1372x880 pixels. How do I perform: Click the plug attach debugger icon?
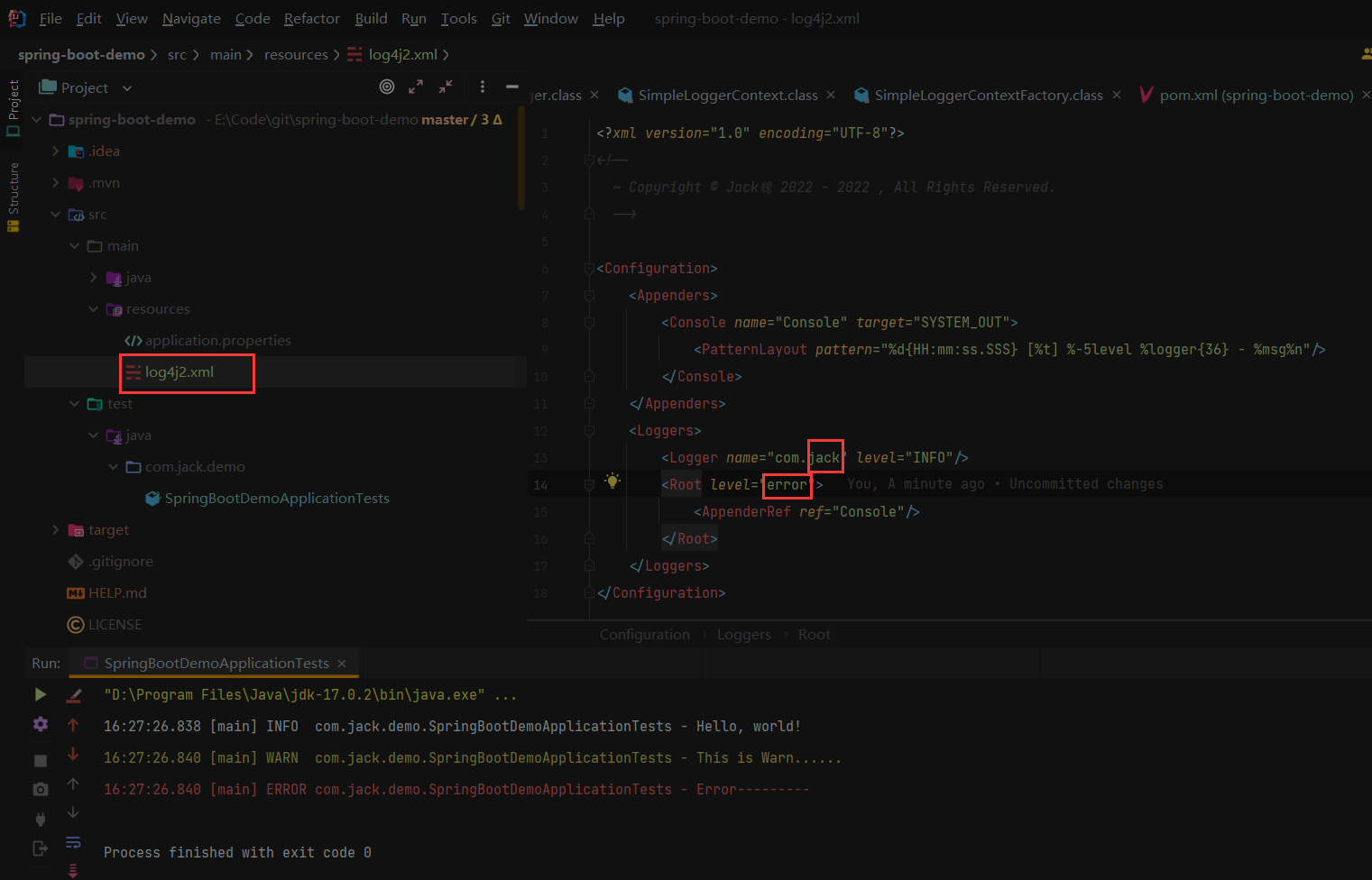coord(41,819)
